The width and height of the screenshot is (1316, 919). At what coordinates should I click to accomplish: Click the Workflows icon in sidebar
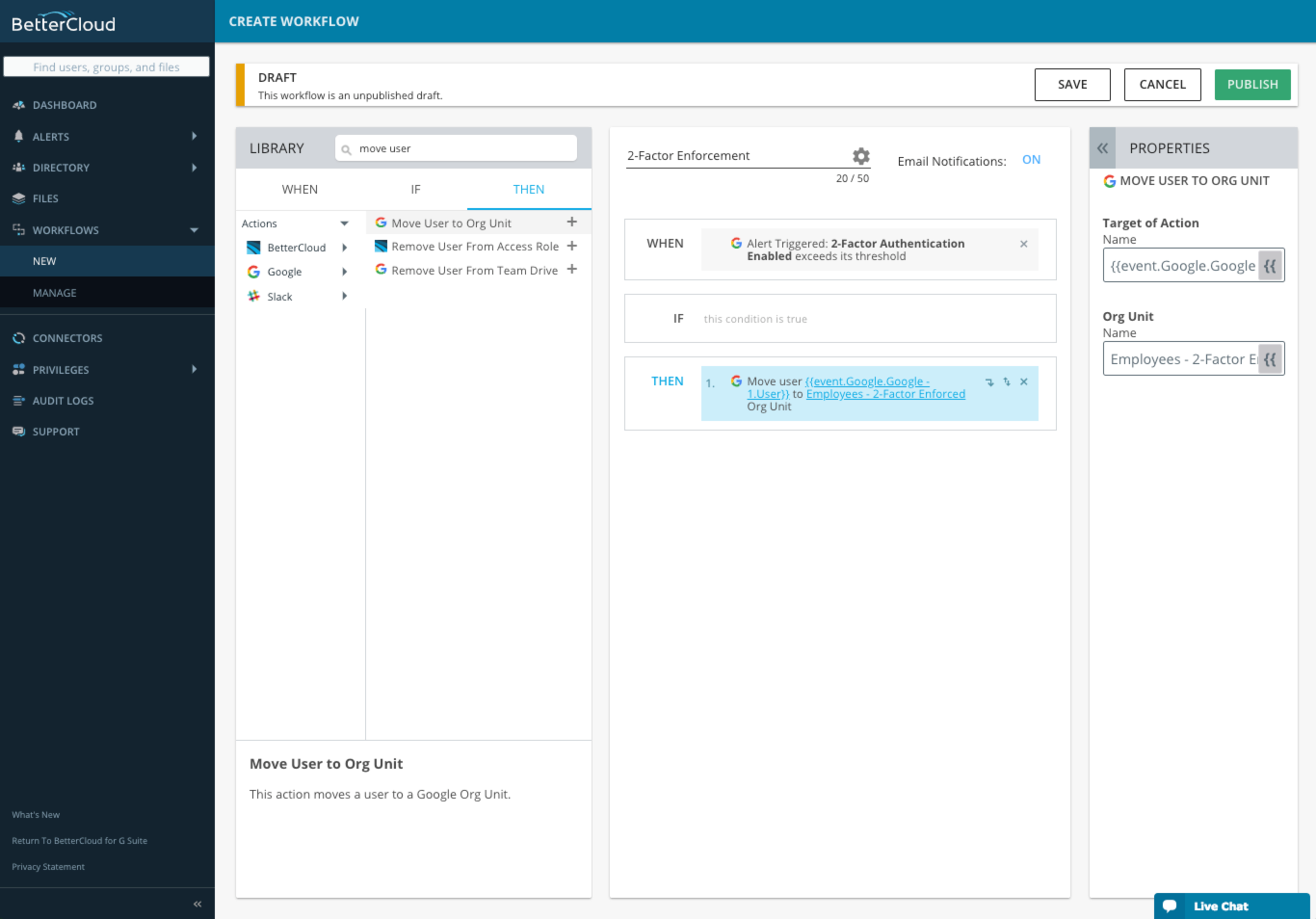[18, 229]
